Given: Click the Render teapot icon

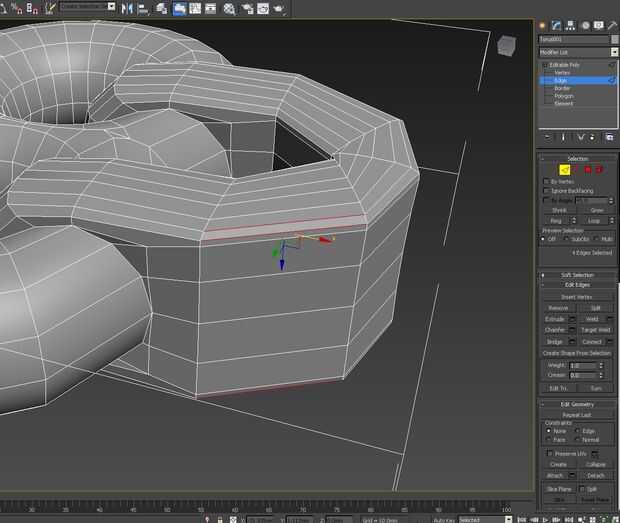Looking at the screenshot, I should (x=278, y=9).
